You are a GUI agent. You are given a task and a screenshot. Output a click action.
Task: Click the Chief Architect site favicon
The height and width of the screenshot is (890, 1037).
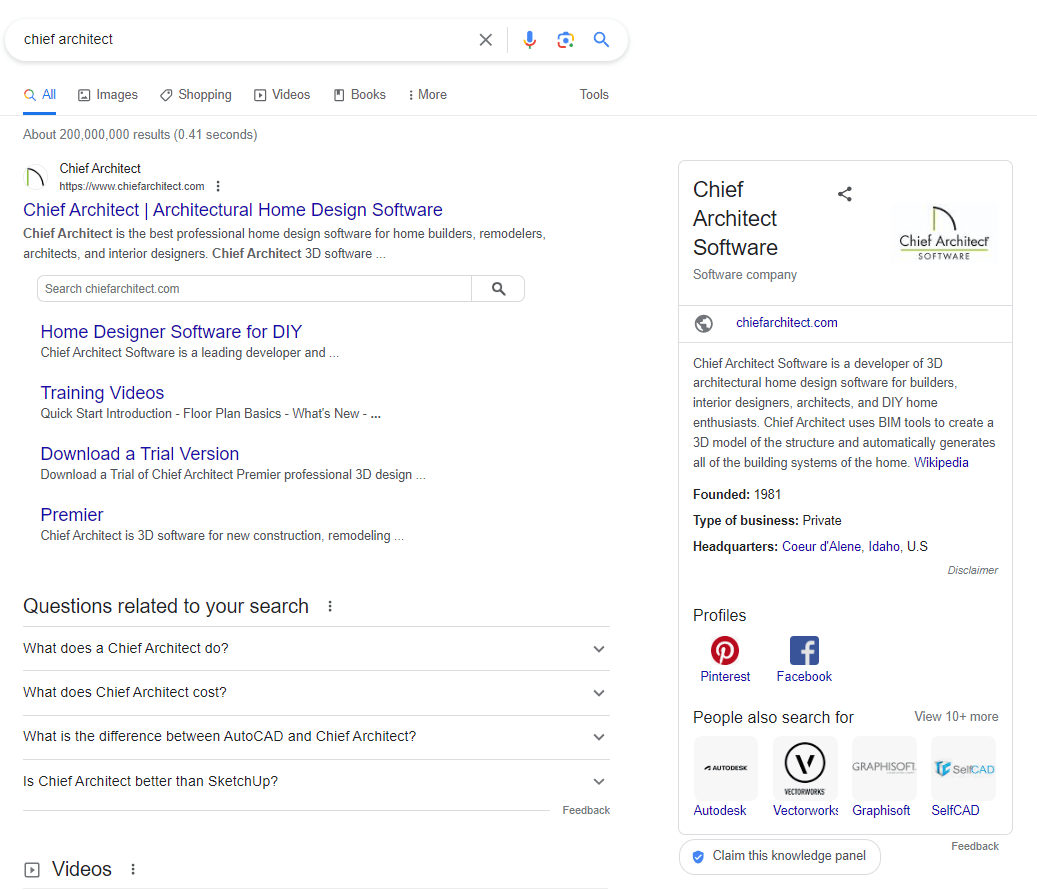pyautogui.click(x=35, y=177)
